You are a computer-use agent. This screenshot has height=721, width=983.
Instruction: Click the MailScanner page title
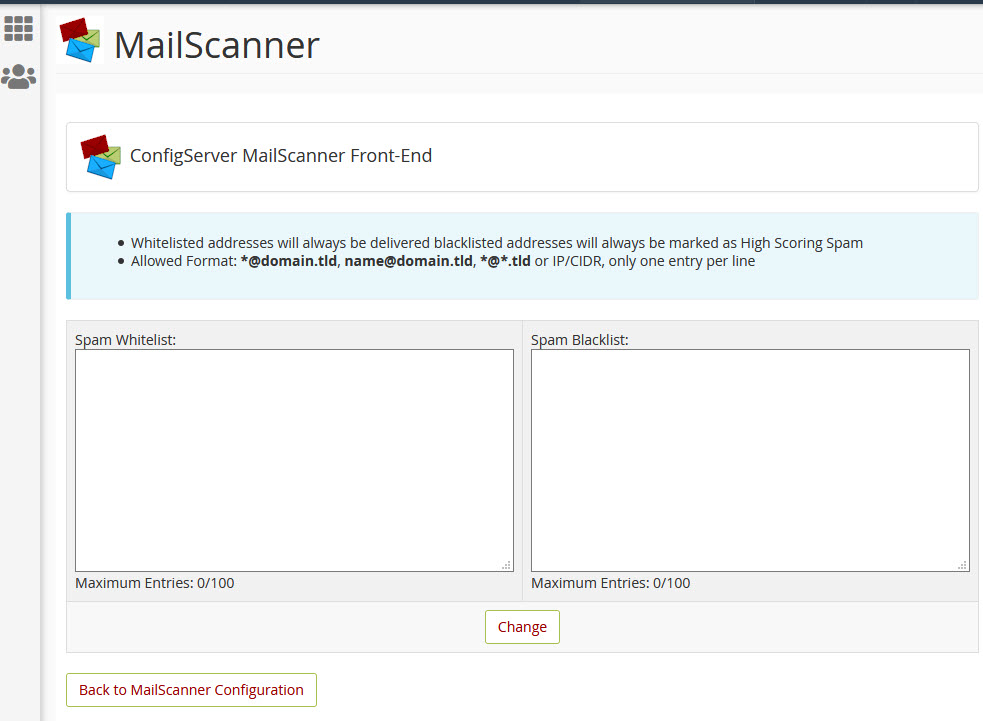(x=217, y=45)
